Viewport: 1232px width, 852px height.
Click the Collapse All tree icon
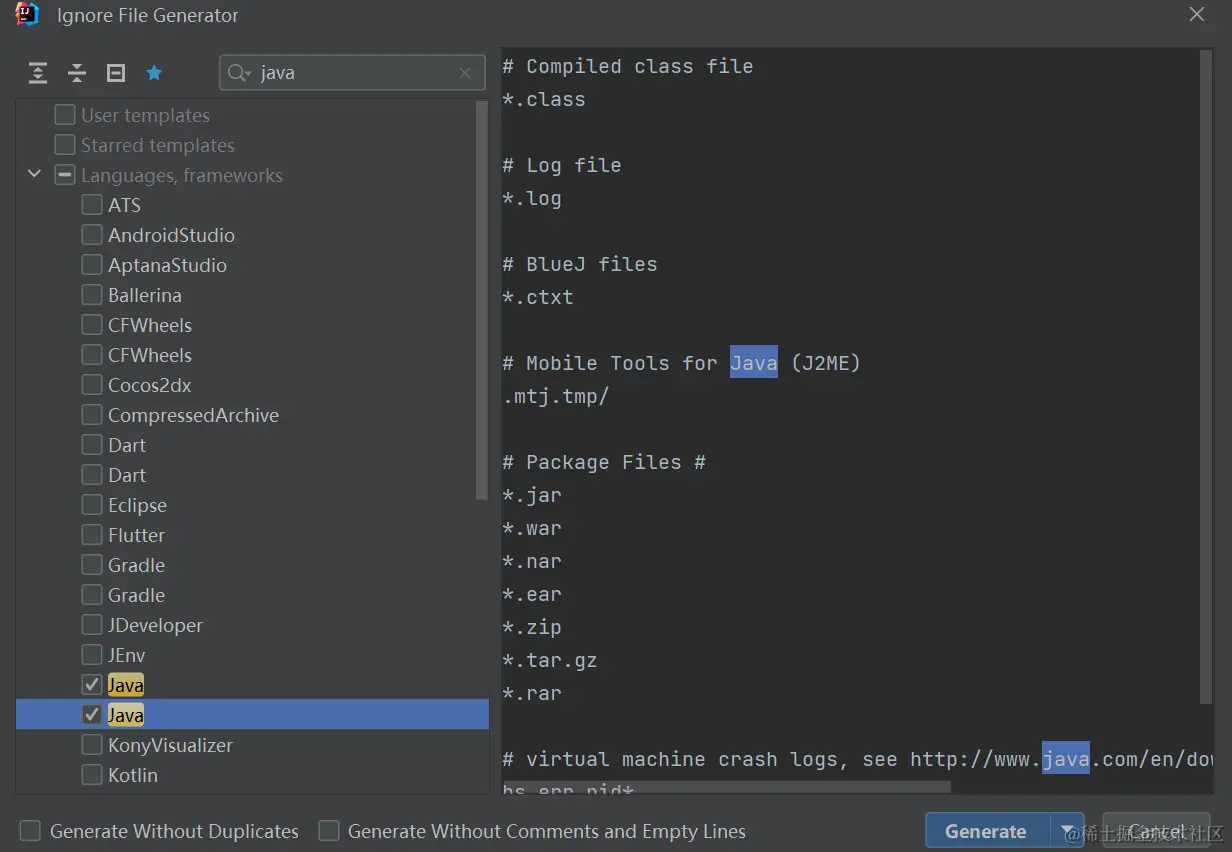click(77, 73)
